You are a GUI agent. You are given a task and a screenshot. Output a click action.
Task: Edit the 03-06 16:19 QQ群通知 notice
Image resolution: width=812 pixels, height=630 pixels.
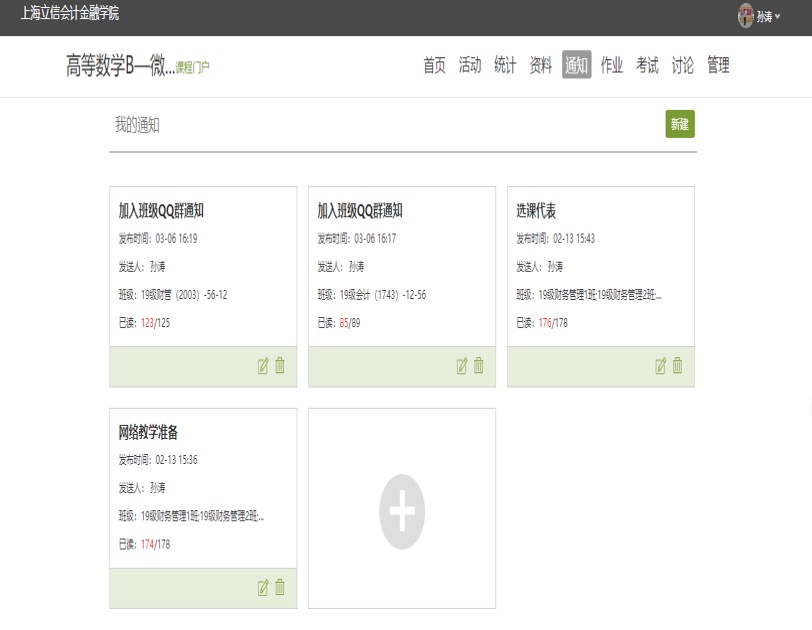click(x=263, y=366)
